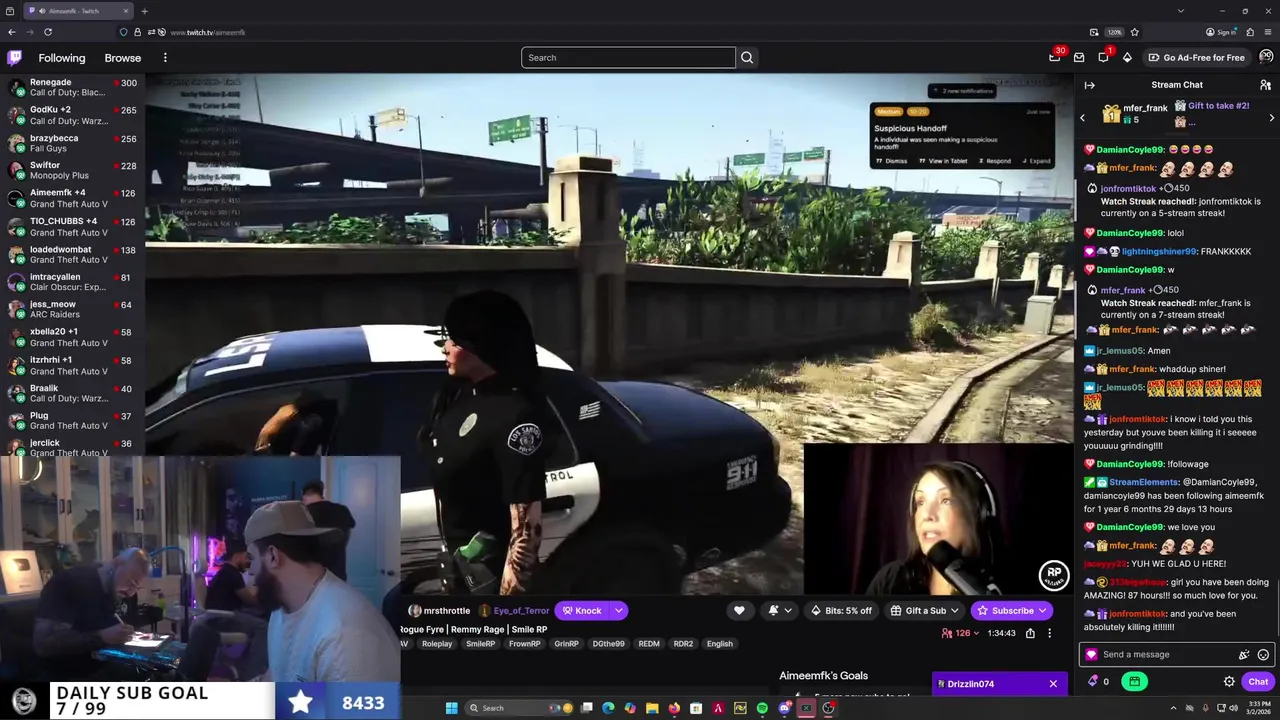This screenshot has width=1280, height=720.
Task: Click the SmileRP tag
Action: click(x=480, y=644)
